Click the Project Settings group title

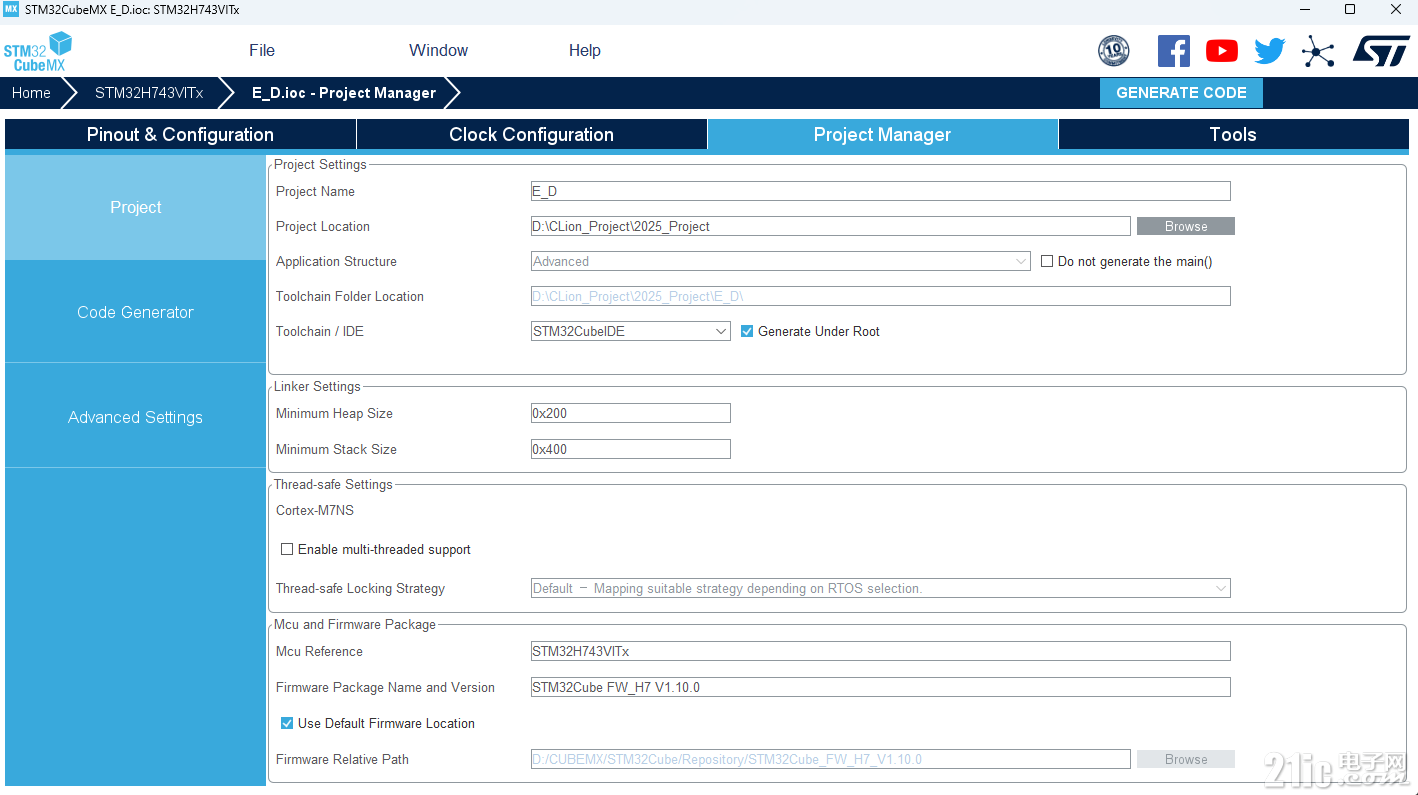(x=320, y=164)
